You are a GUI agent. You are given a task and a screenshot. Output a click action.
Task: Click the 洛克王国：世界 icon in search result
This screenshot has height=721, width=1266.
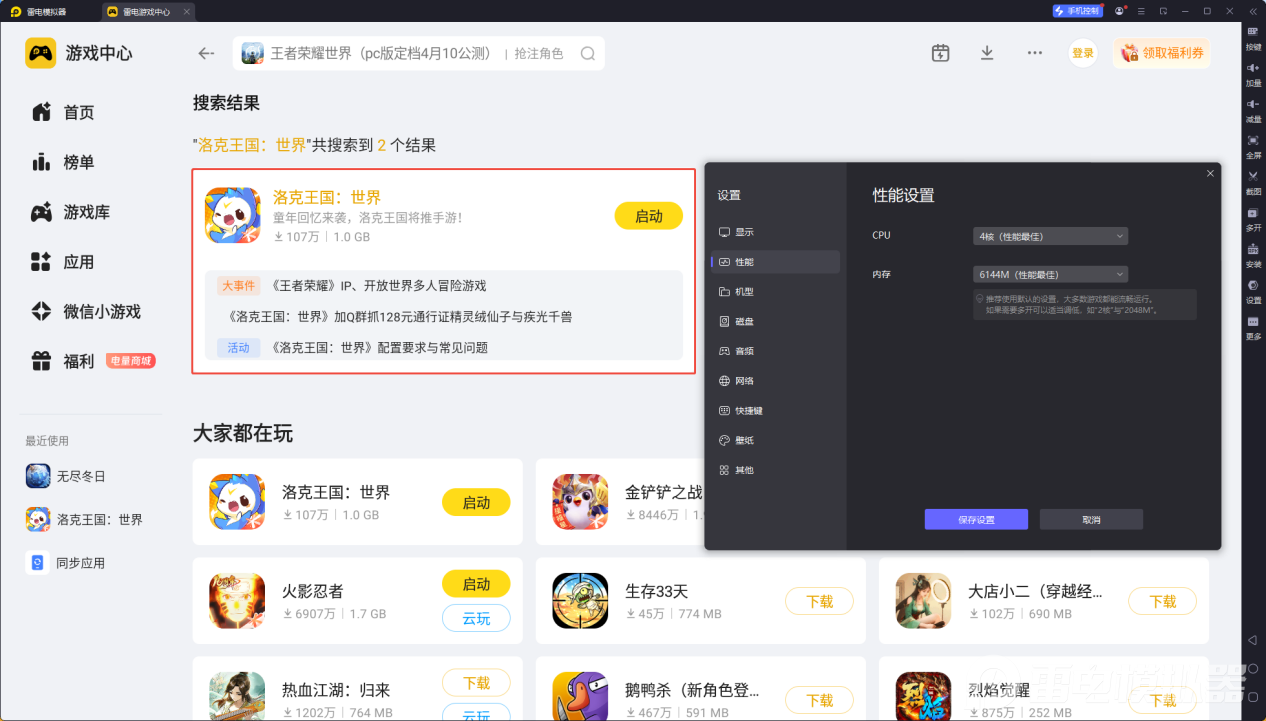tap(233, 215)
